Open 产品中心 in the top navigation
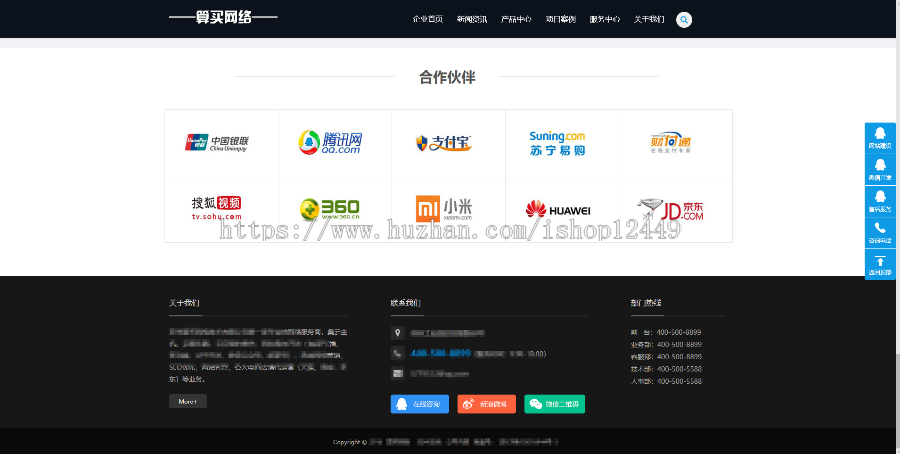This screenshot has width=900, height=454. point(516,20)
